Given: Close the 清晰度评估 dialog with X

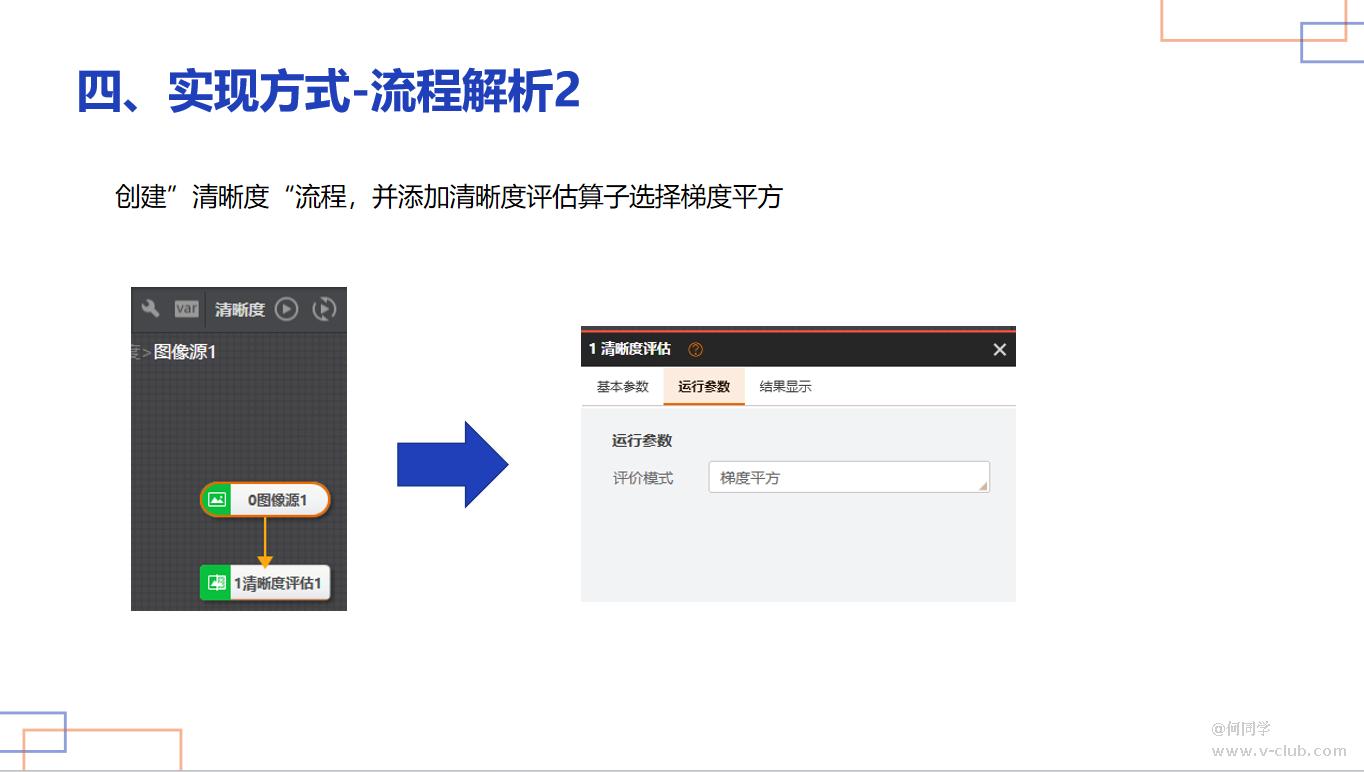Looking at the screenshot, I should coord(999,349).
